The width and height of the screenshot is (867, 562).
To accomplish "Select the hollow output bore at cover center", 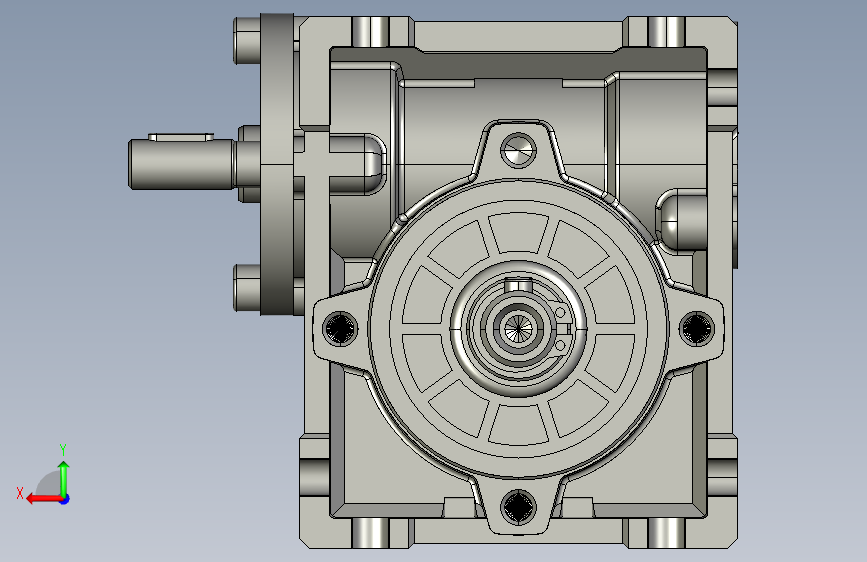I will coord(518,329).
